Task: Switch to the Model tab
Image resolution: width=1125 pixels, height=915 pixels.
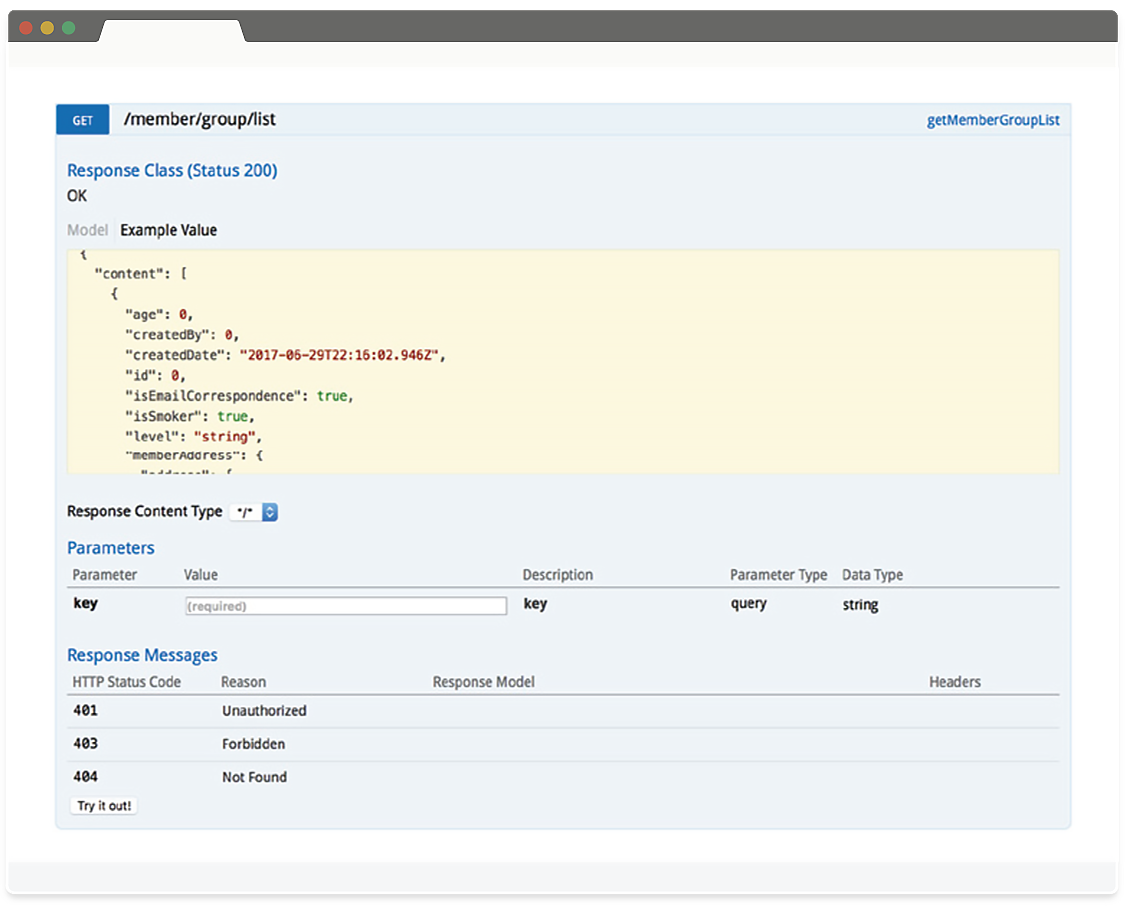Action: click(x=87, y=230)
